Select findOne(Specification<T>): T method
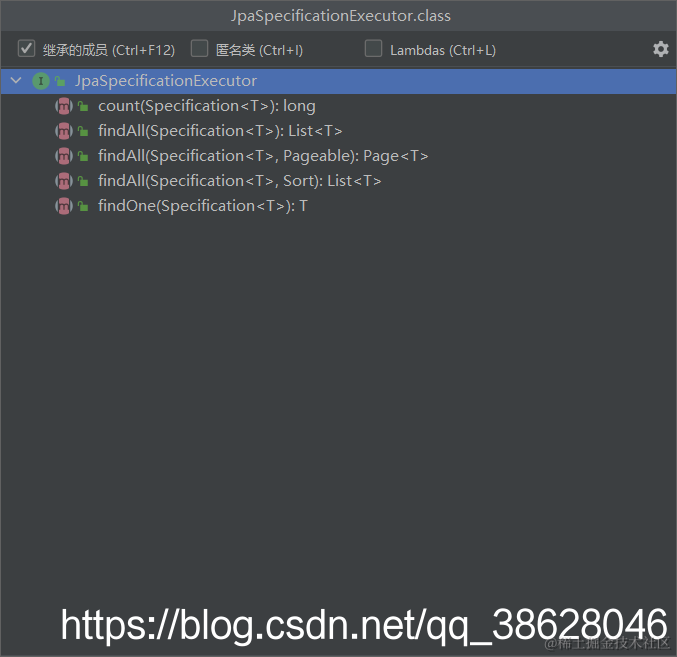 (203, 206)
